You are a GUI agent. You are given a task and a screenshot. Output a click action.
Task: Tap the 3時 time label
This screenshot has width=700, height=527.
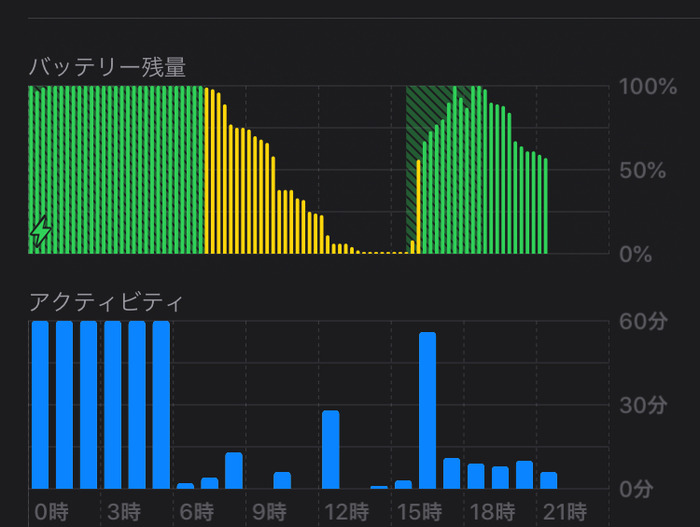point(124,512)
